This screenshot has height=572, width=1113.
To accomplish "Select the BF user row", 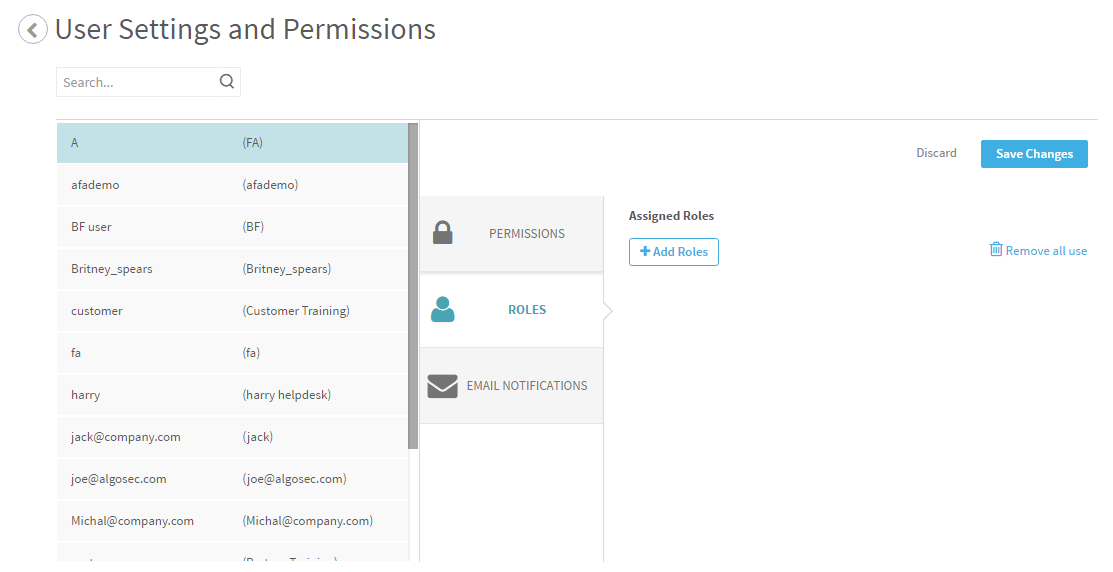I will click(232, 227).
